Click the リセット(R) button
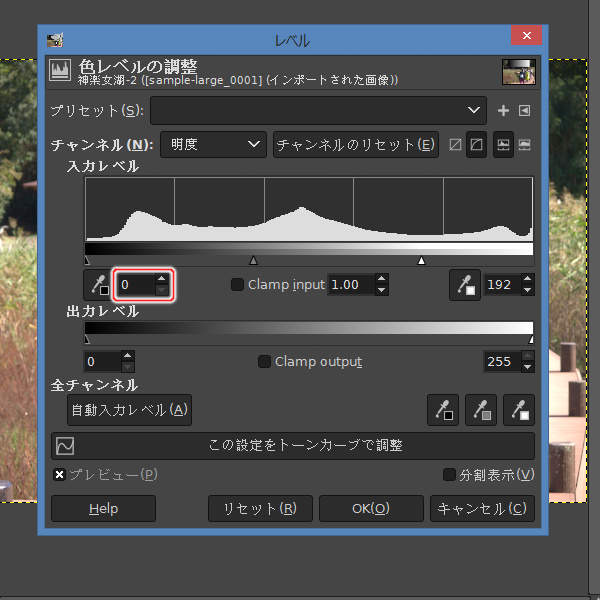 (260, 509)
